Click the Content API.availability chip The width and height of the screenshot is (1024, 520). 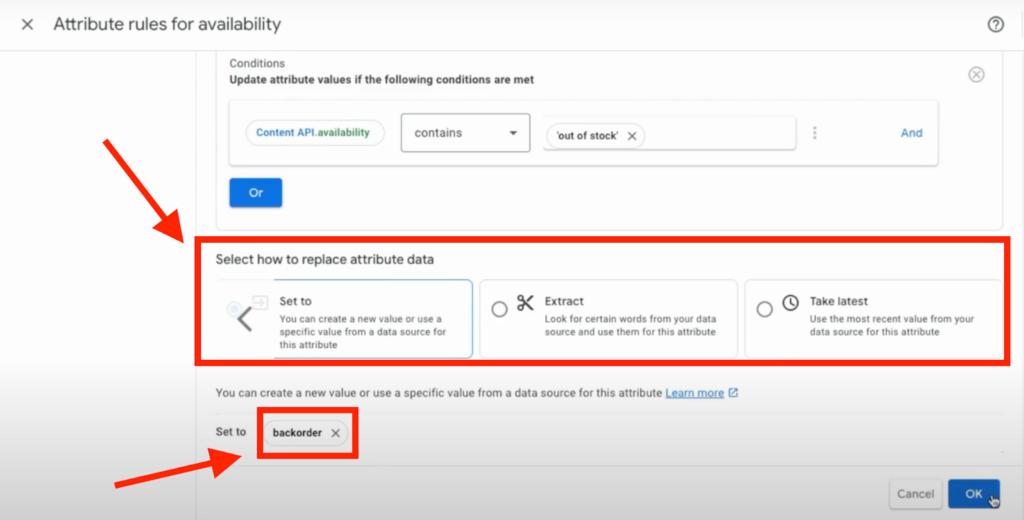coord(315,133)
